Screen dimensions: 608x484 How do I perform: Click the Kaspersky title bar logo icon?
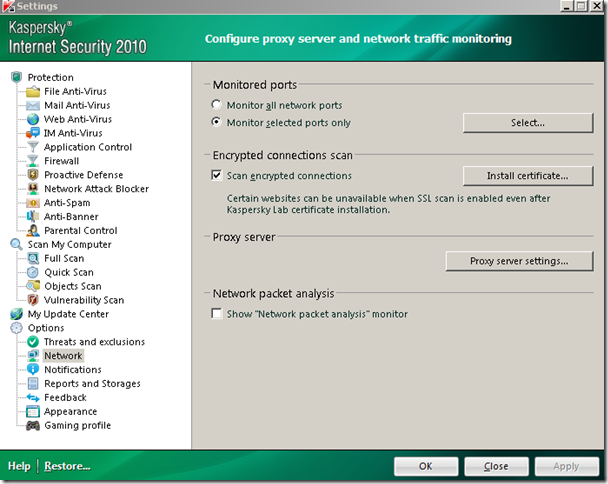point(8,6)
